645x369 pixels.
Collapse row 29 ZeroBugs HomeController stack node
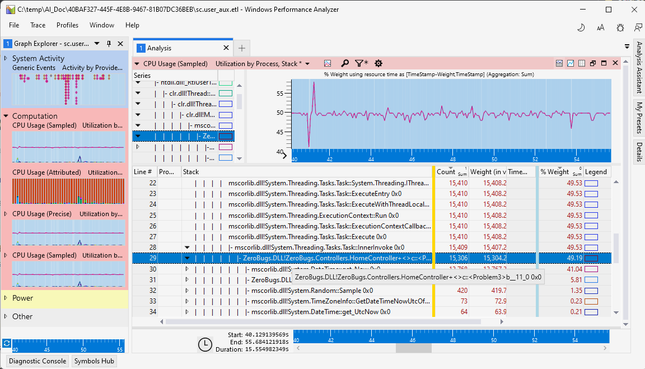[x=187, y=258]
